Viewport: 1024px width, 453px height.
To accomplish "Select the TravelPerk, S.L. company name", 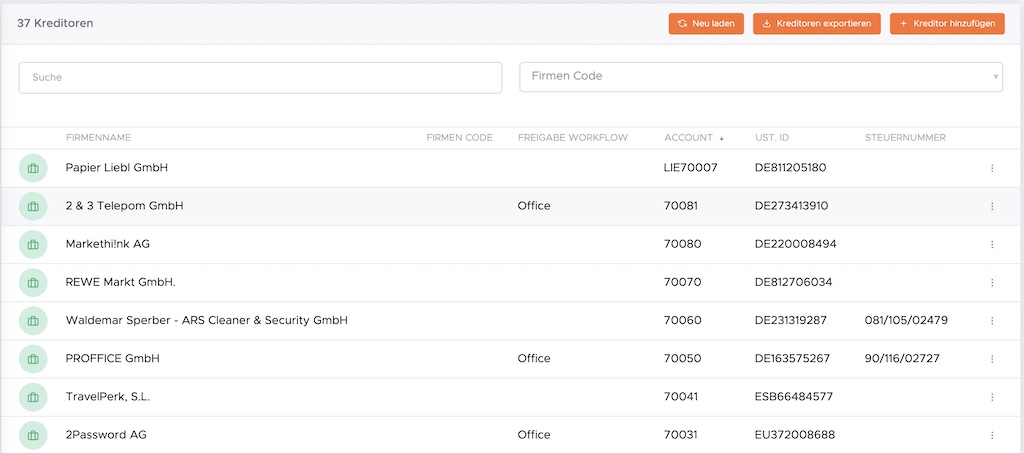I will click(x=107, y=397).
